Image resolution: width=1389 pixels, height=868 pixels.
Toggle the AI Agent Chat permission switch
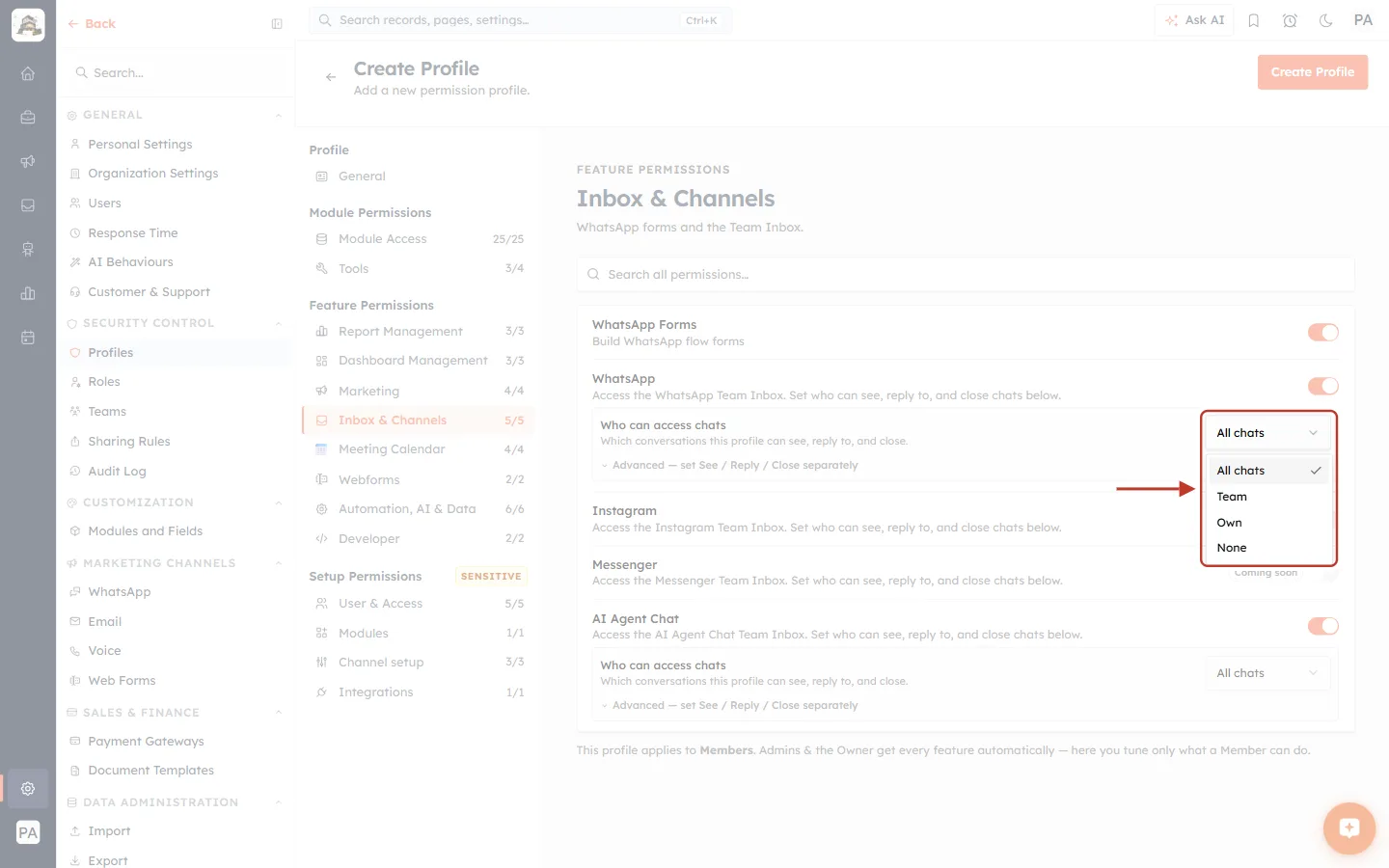[x=1322, y=627]
